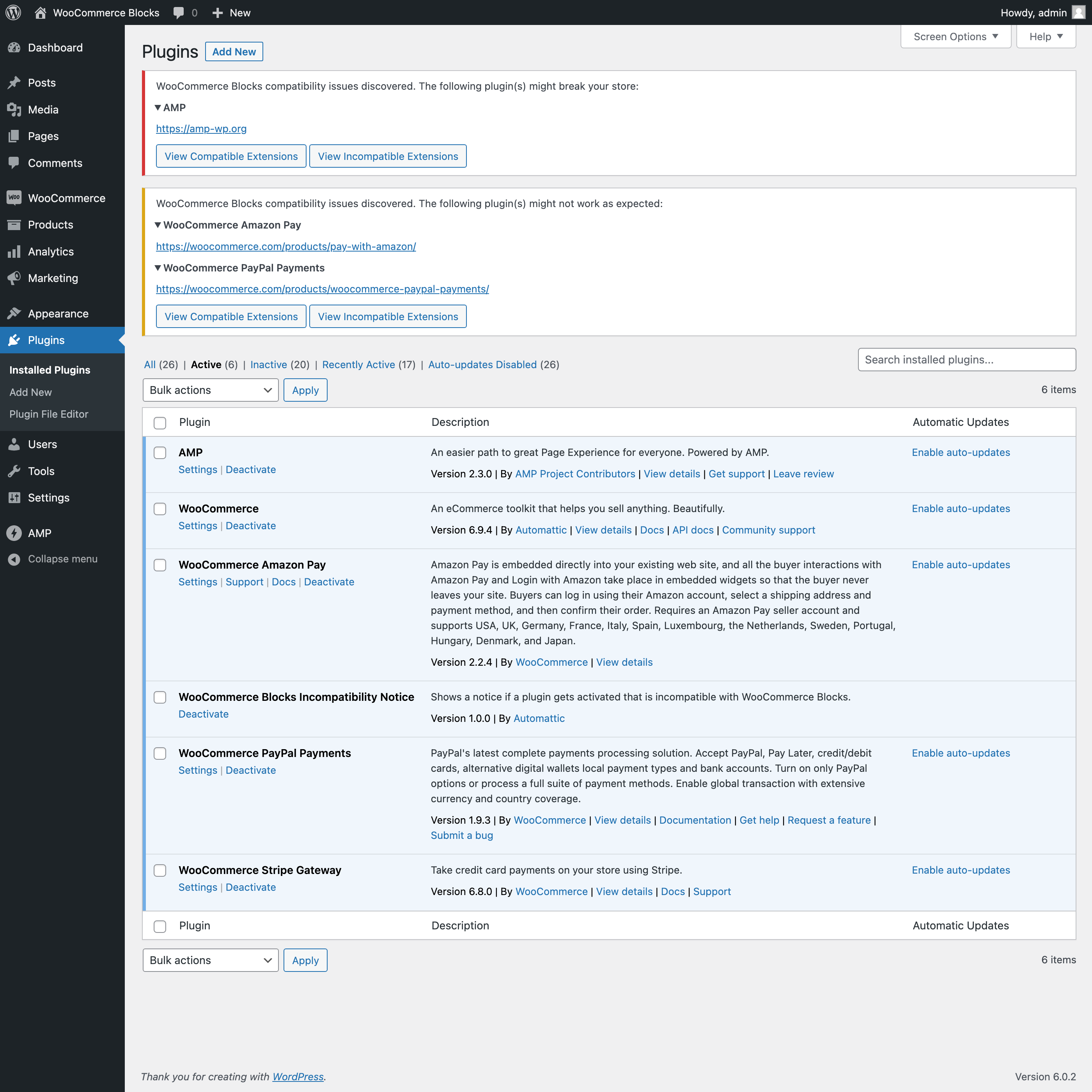1092x1092 pixels.
Task: Collapse the WooCommerce Amazon Pay disclosure triangle
Action: click(x=159, y=225)
